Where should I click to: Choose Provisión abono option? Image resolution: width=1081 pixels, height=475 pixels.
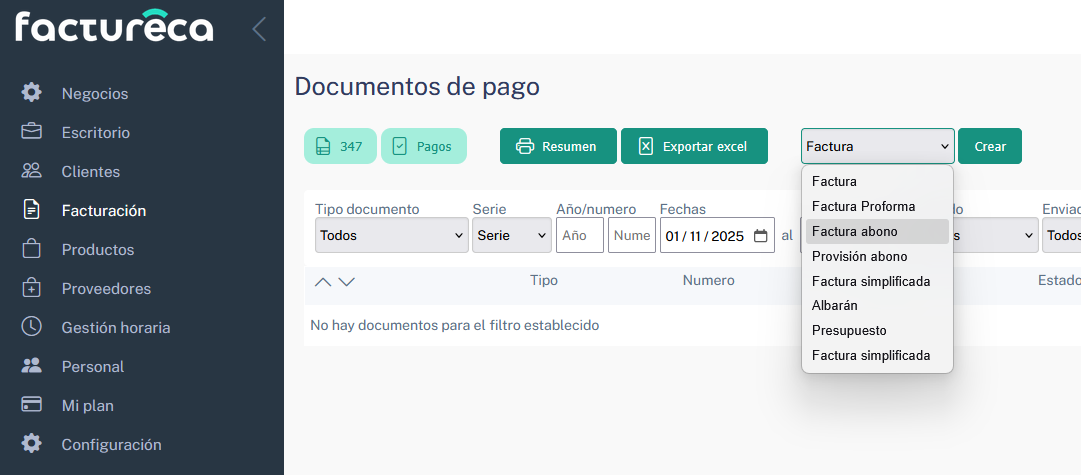[x=877, y=256]
